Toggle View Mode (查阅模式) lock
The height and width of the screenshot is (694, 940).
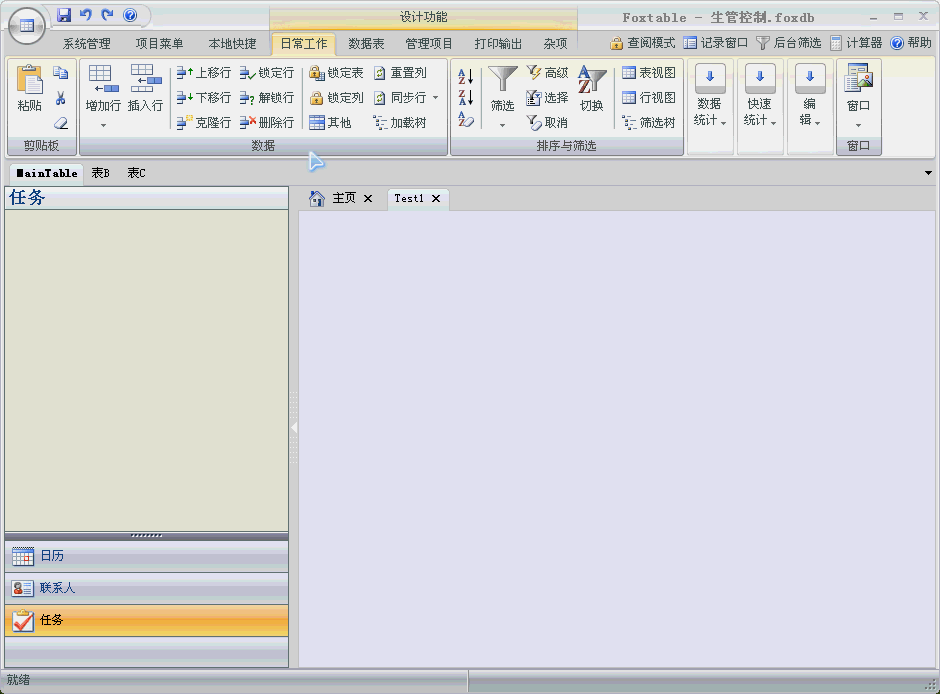(617, 43)
